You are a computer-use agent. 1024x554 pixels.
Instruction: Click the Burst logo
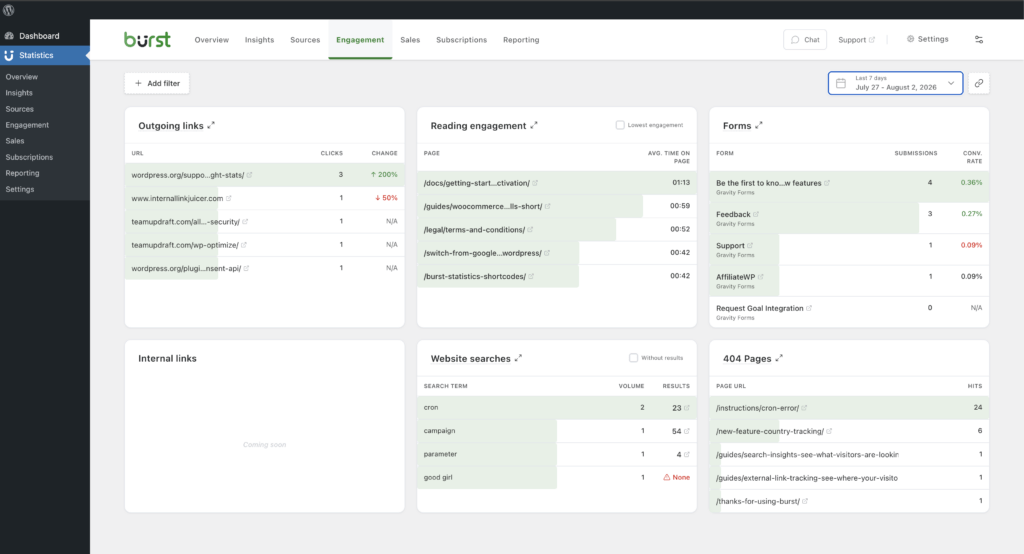tap(148, 40)
